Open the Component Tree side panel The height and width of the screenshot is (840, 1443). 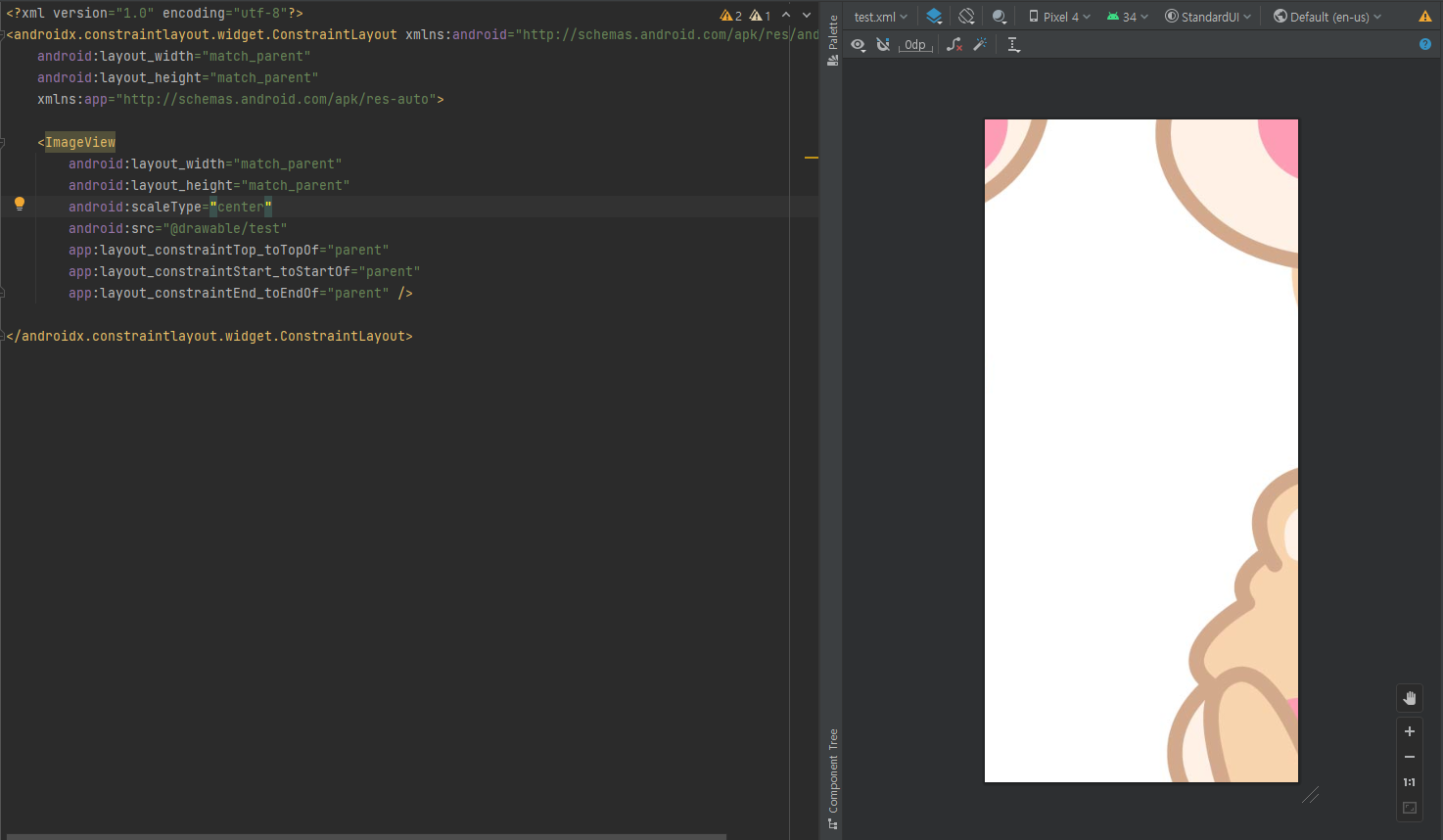click(833, 779)
